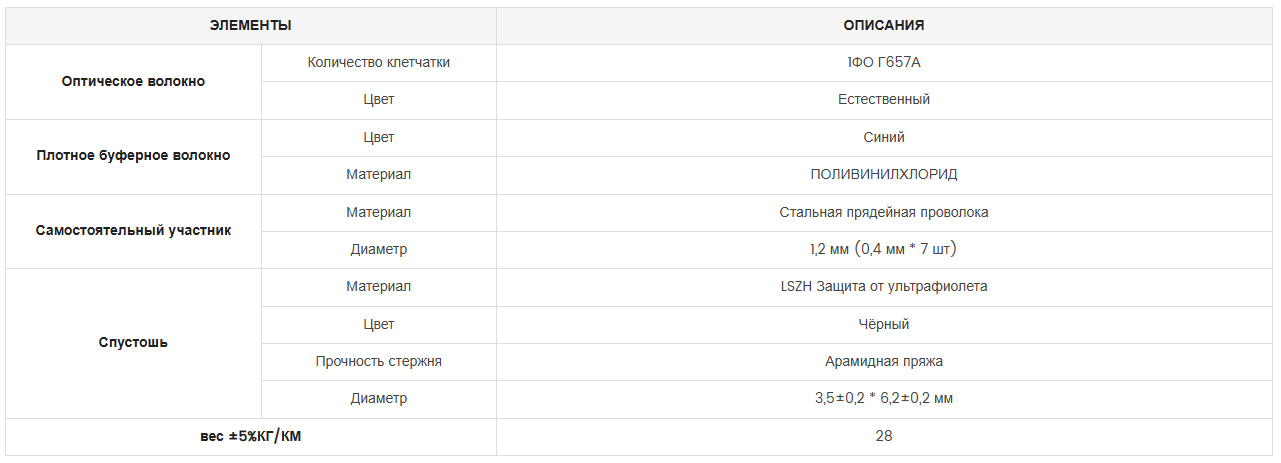
Task: Click the Синий value cell
Action: click(884, 138)
